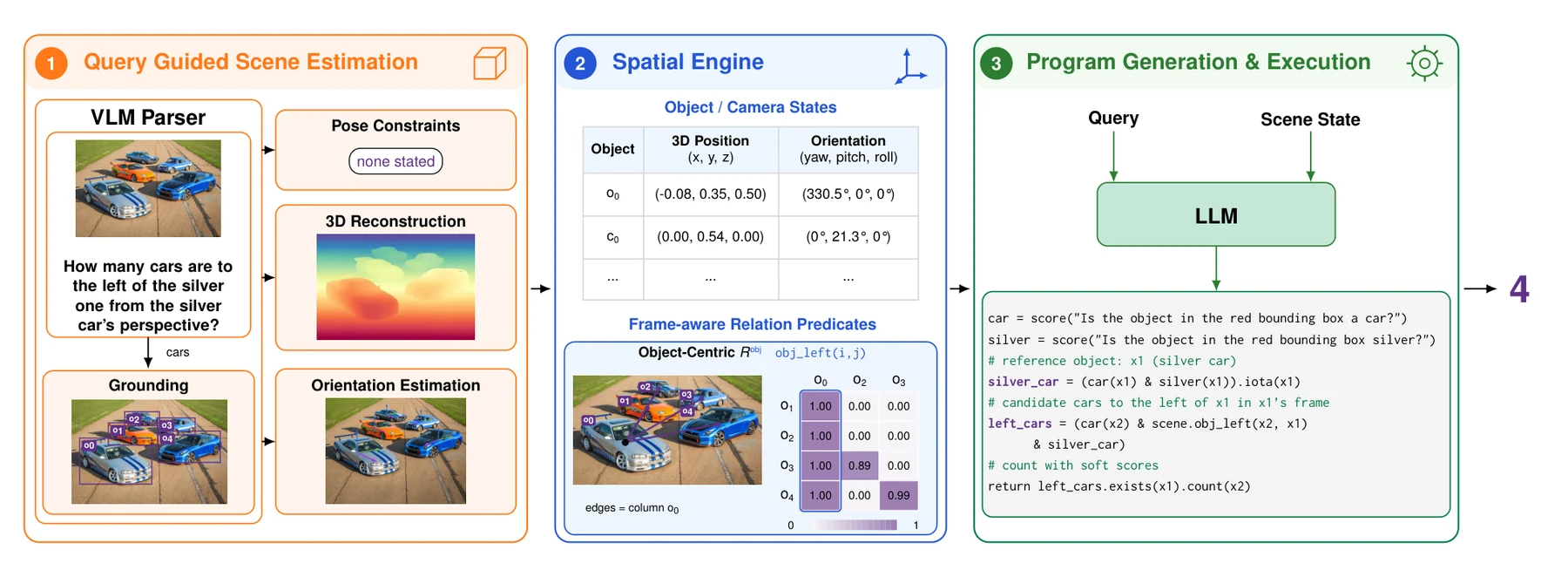Click the 'Program Generation & Execution' title
This screenshot has width=1568, height=570.
(1199, 62)
